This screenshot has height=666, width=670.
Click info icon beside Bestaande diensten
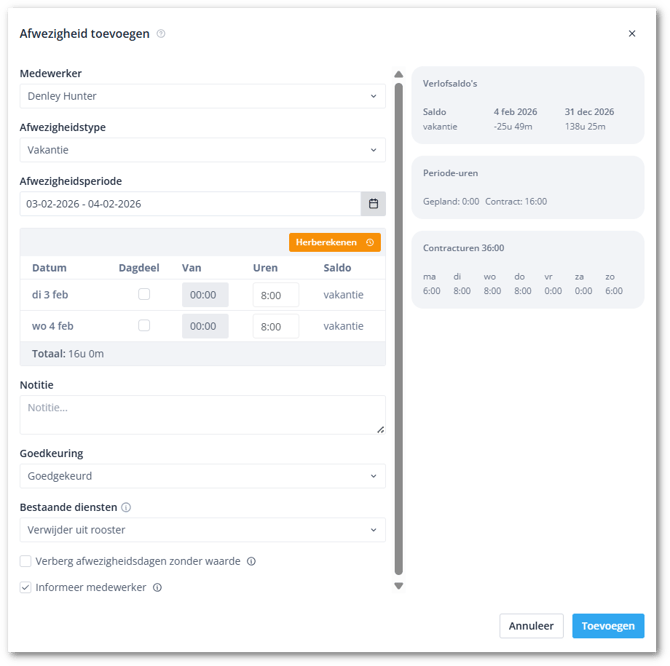(x=126, y=507)
